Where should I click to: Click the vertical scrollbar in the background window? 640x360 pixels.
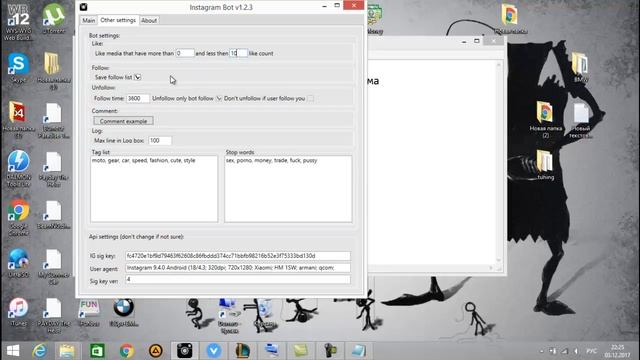point(498,162)
